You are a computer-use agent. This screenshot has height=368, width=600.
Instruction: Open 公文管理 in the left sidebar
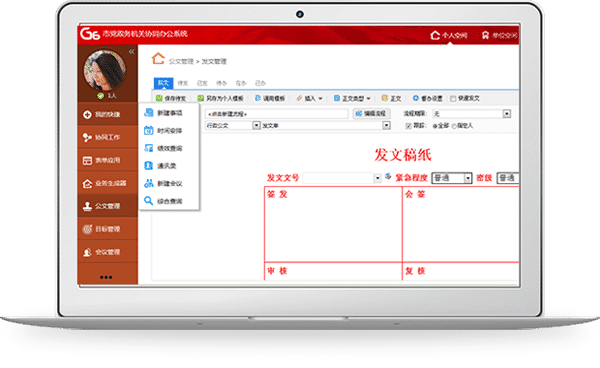pos(108,206)
